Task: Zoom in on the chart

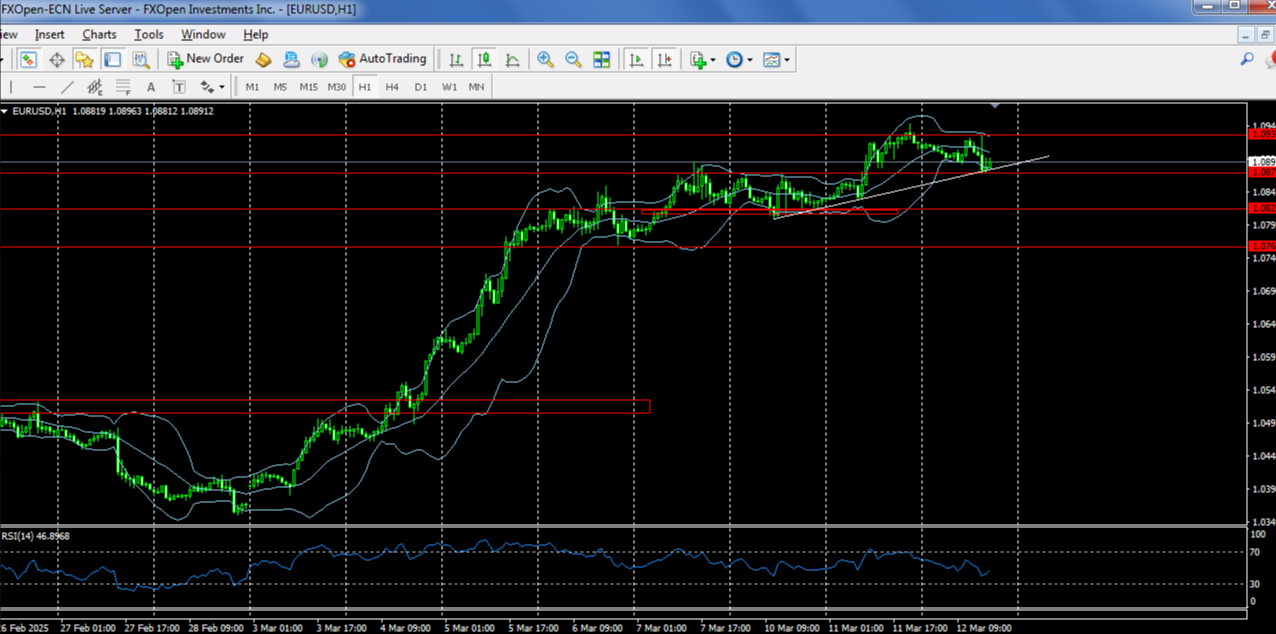Action: tap(545, 59)
